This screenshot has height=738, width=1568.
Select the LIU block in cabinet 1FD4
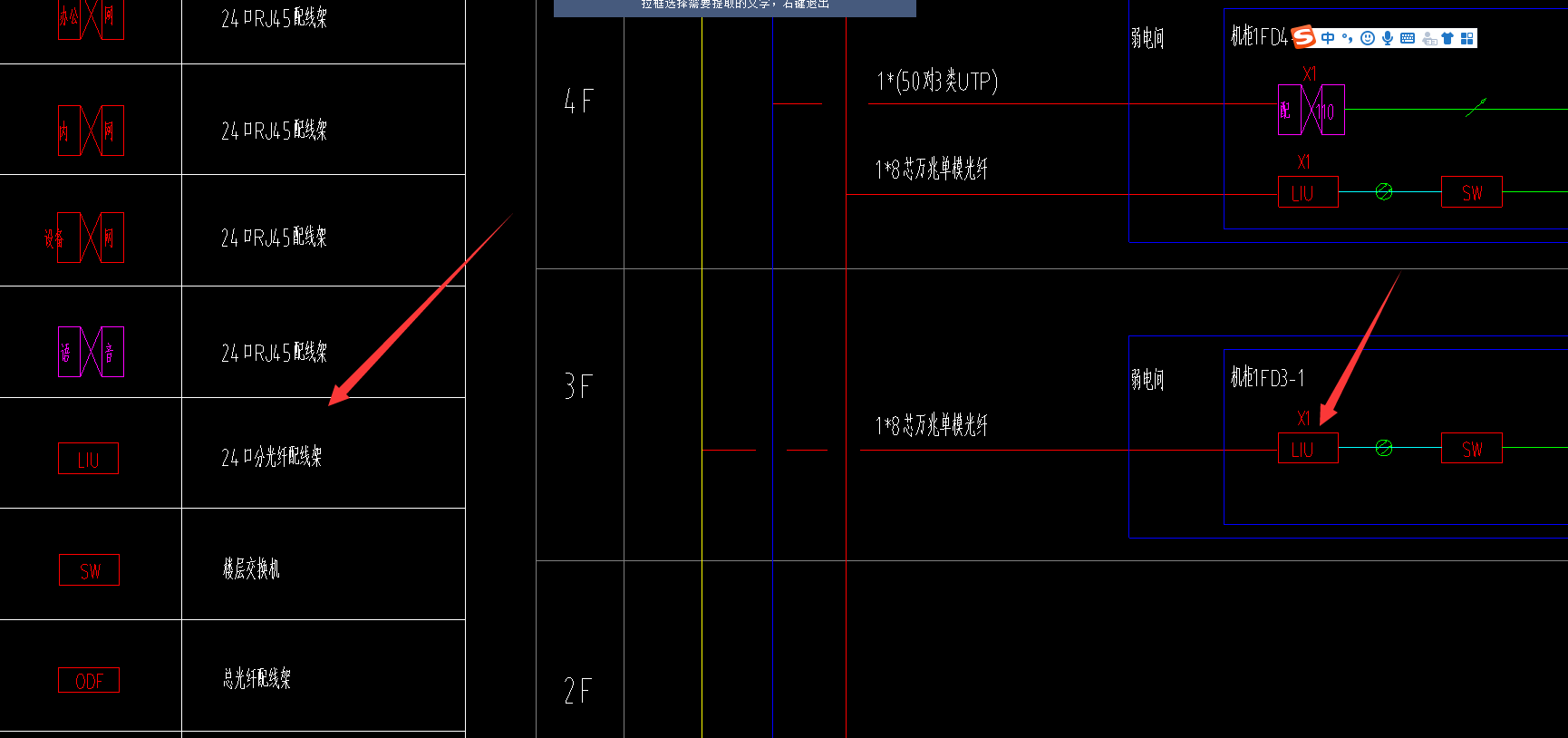[x=1308, y=192]
